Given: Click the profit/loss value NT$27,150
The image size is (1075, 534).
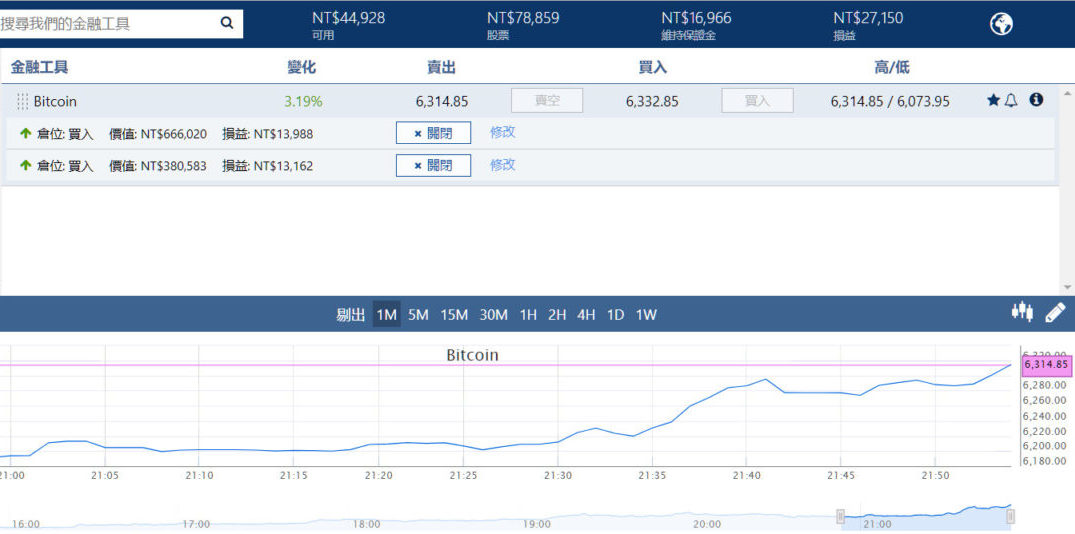Looking at the screenshot, I should tap(868, 19).
